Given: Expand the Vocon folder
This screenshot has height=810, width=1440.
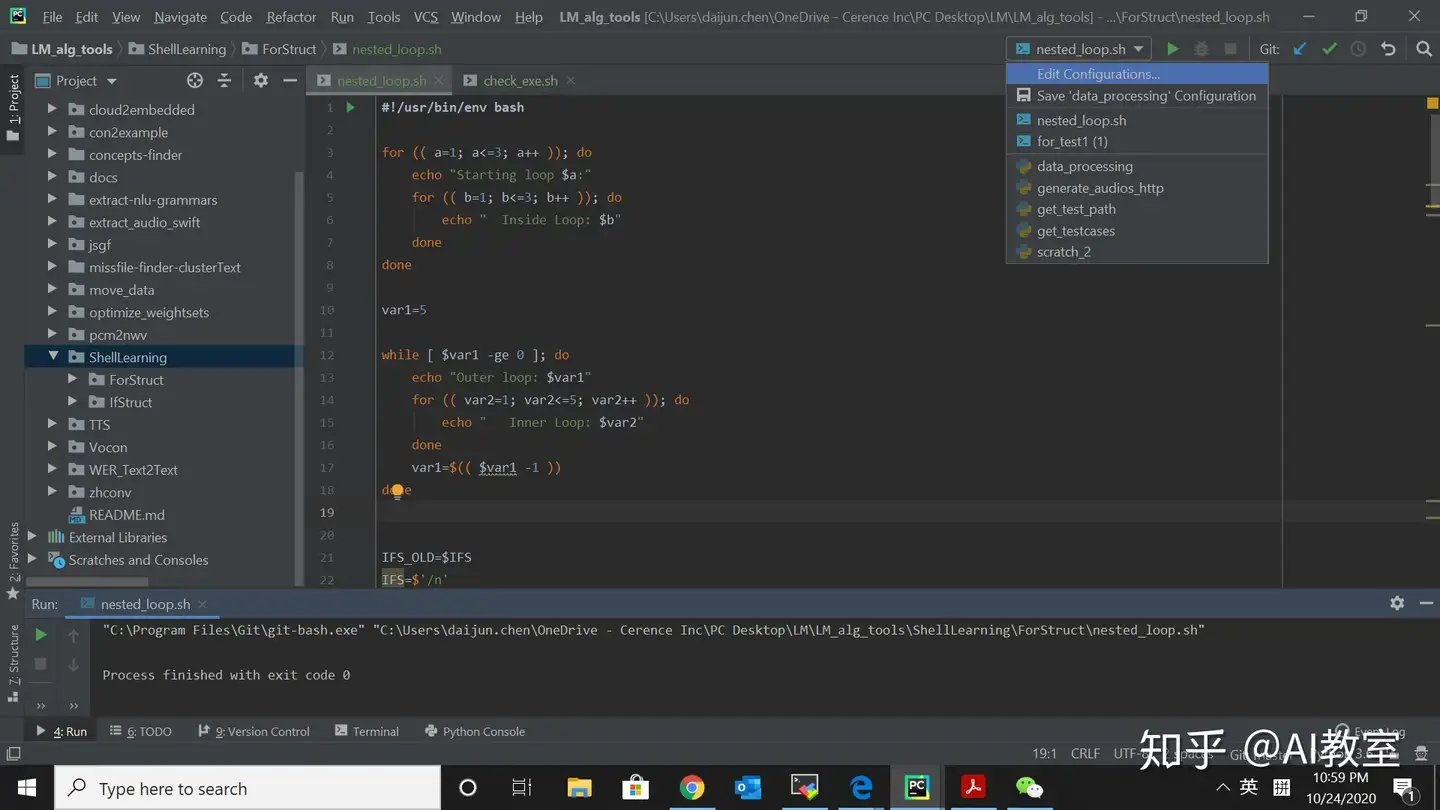Looking at the screenshot, I should tap(53, 447).
